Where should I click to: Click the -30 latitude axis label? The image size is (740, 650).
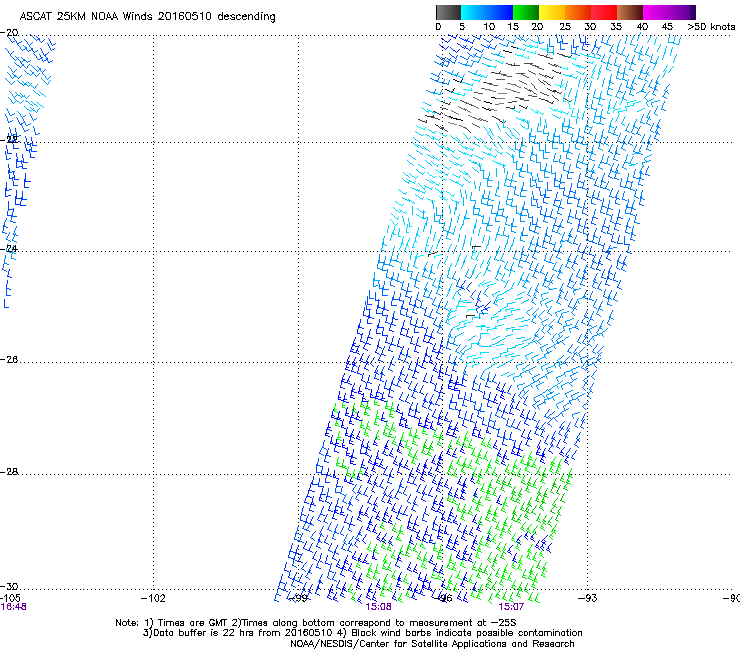(9, 586)
